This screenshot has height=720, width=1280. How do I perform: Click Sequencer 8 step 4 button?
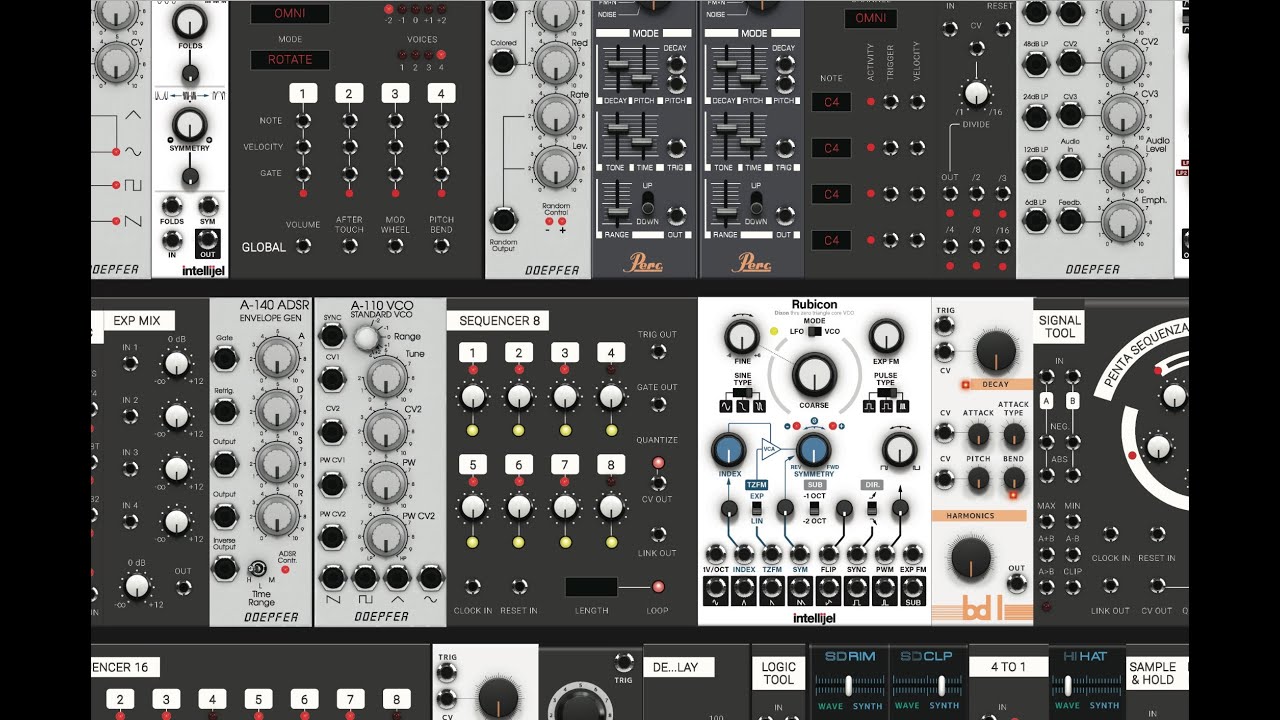tap(611, 353)
